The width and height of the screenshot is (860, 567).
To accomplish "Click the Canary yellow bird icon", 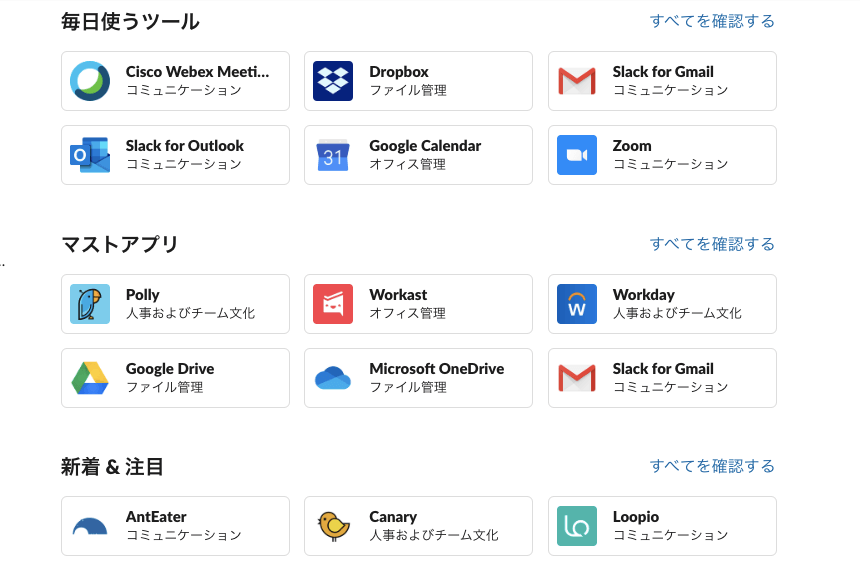I will [333, 526].
